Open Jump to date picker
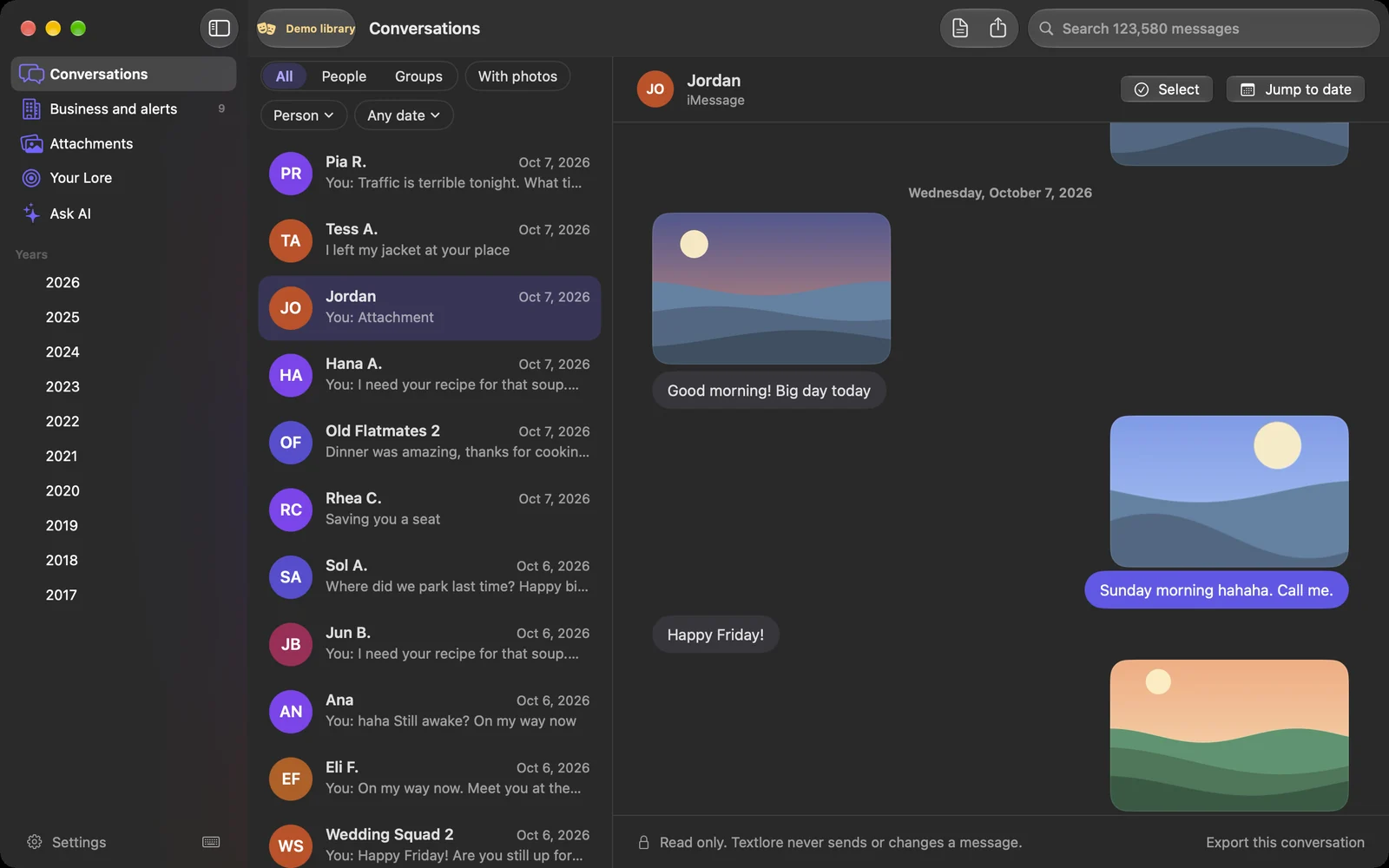The width and height of the screenshot is (1389, 868). tap(1295, 89)
